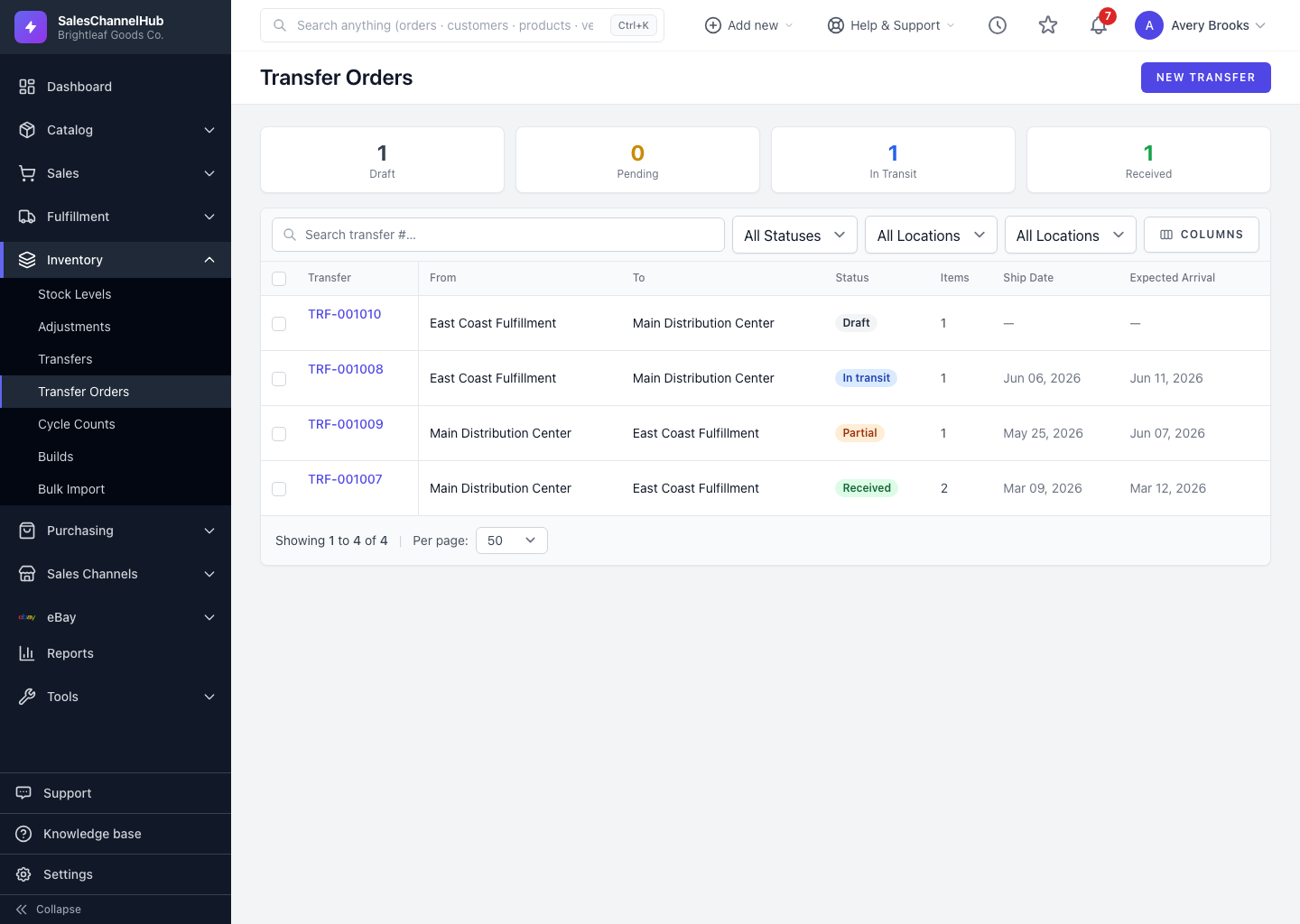Check the TRF-001008 row checkbox
The height and width of the screenshot is (924, 1300).
[279, 379]
